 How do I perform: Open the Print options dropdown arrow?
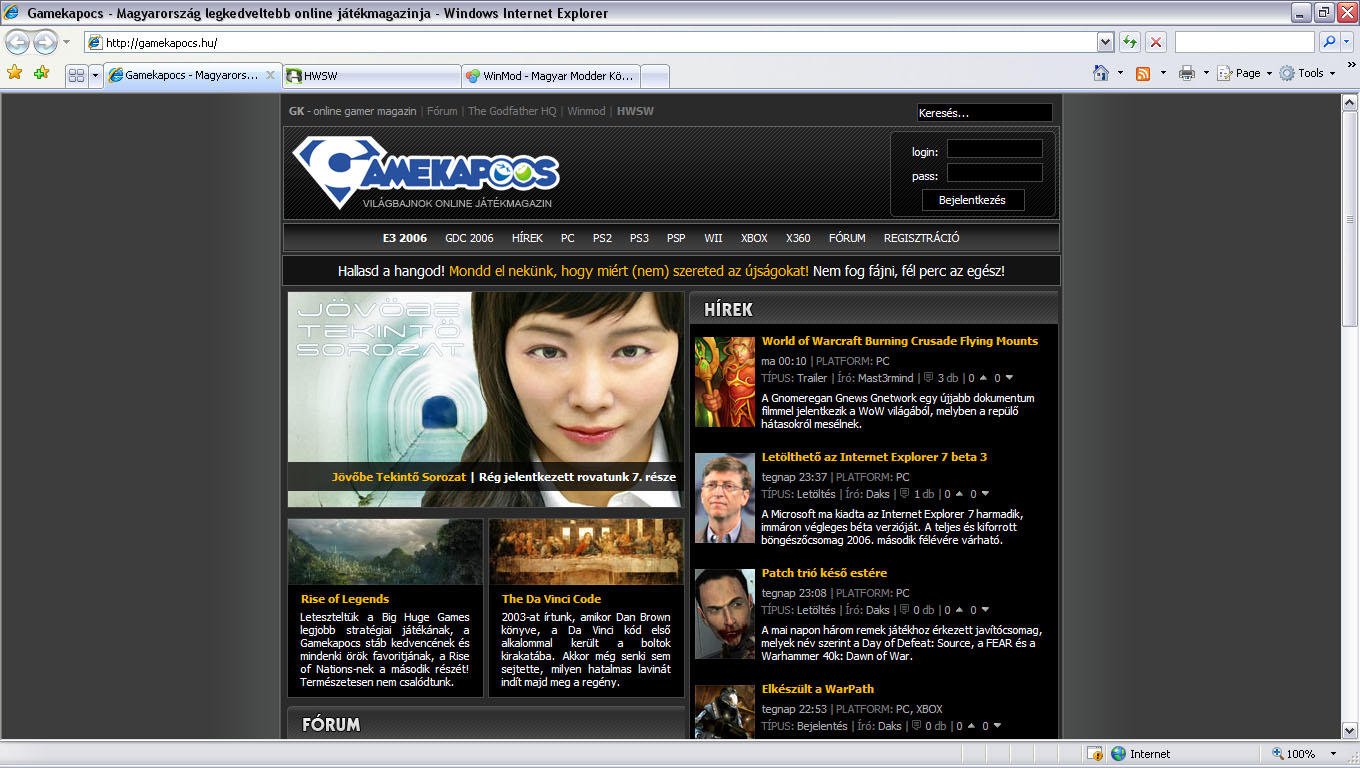point(1206,73)
